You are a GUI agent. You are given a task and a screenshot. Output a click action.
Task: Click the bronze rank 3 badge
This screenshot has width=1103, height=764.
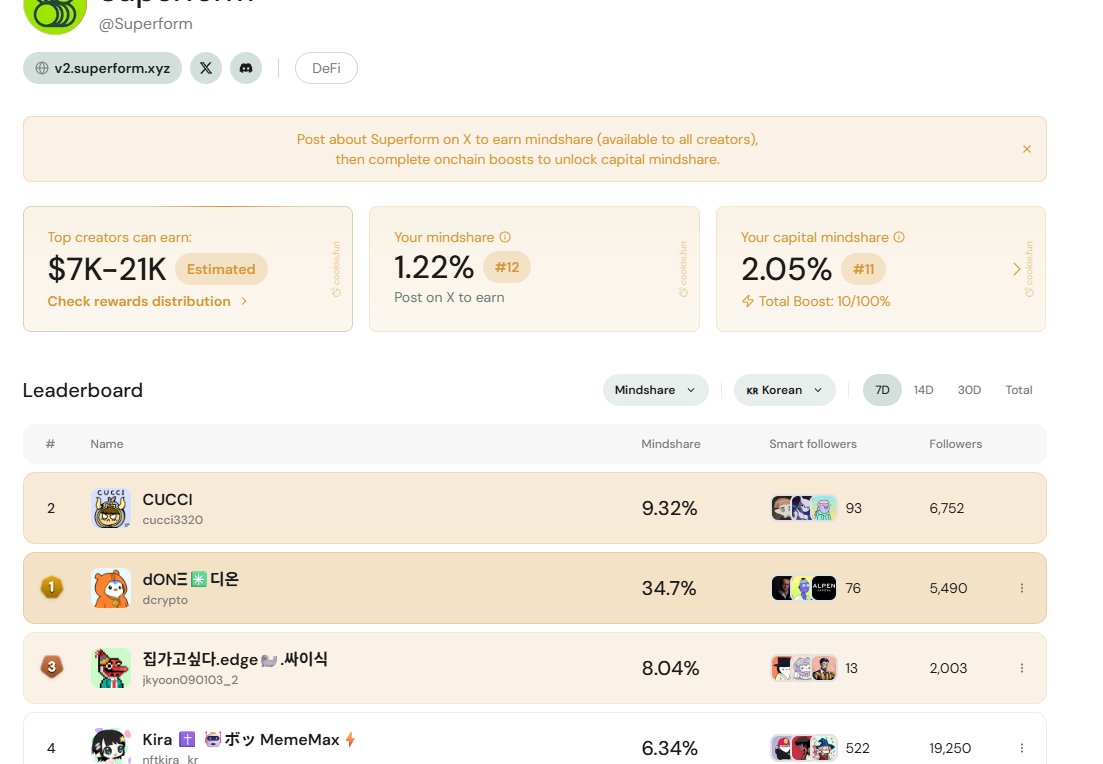click(x=51, y=667)
